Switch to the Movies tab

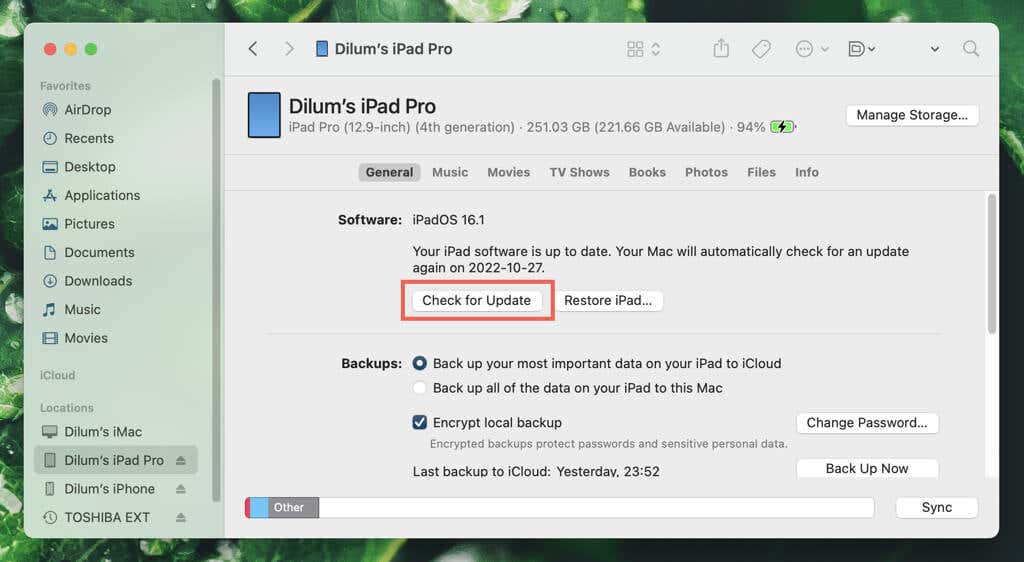pos(508,172)
